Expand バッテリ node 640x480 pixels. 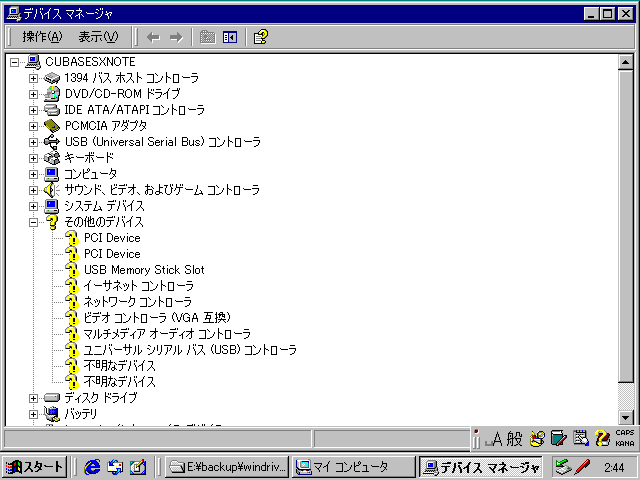click(x=33, y=414)
